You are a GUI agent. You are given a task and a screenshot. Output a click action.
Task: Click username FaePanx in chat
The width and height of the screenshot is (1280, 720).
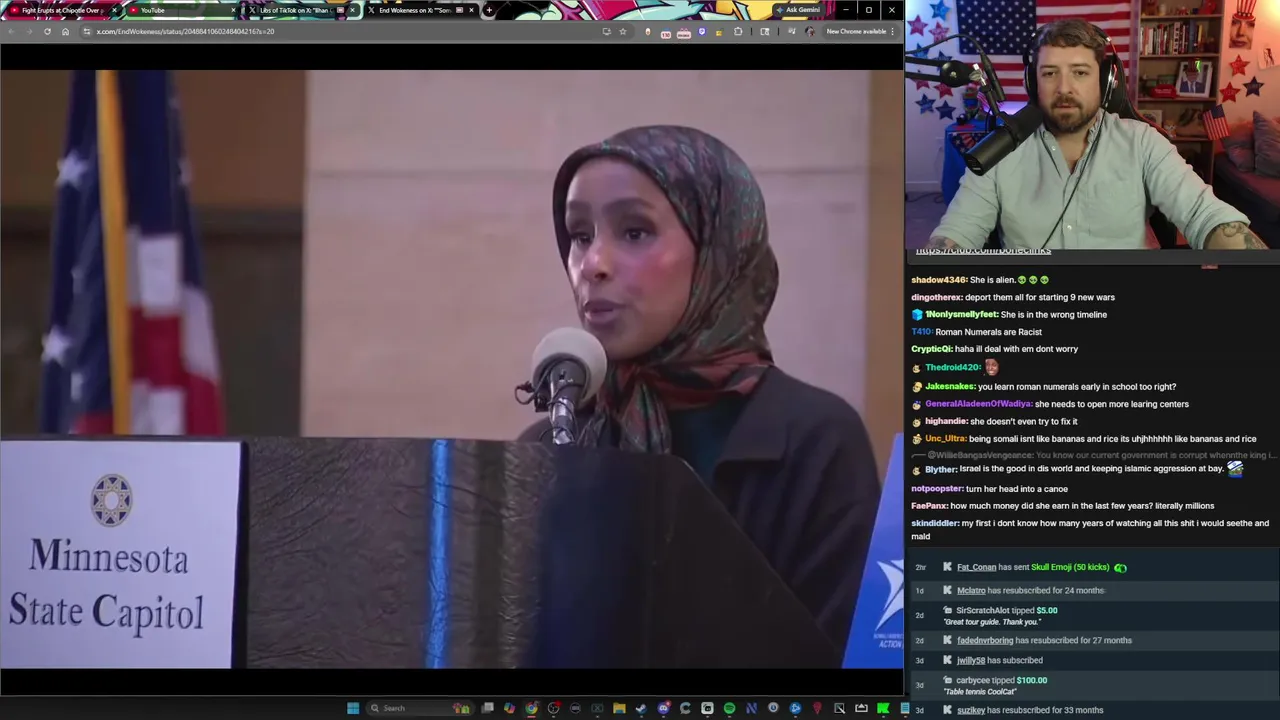tap(929, 506)
